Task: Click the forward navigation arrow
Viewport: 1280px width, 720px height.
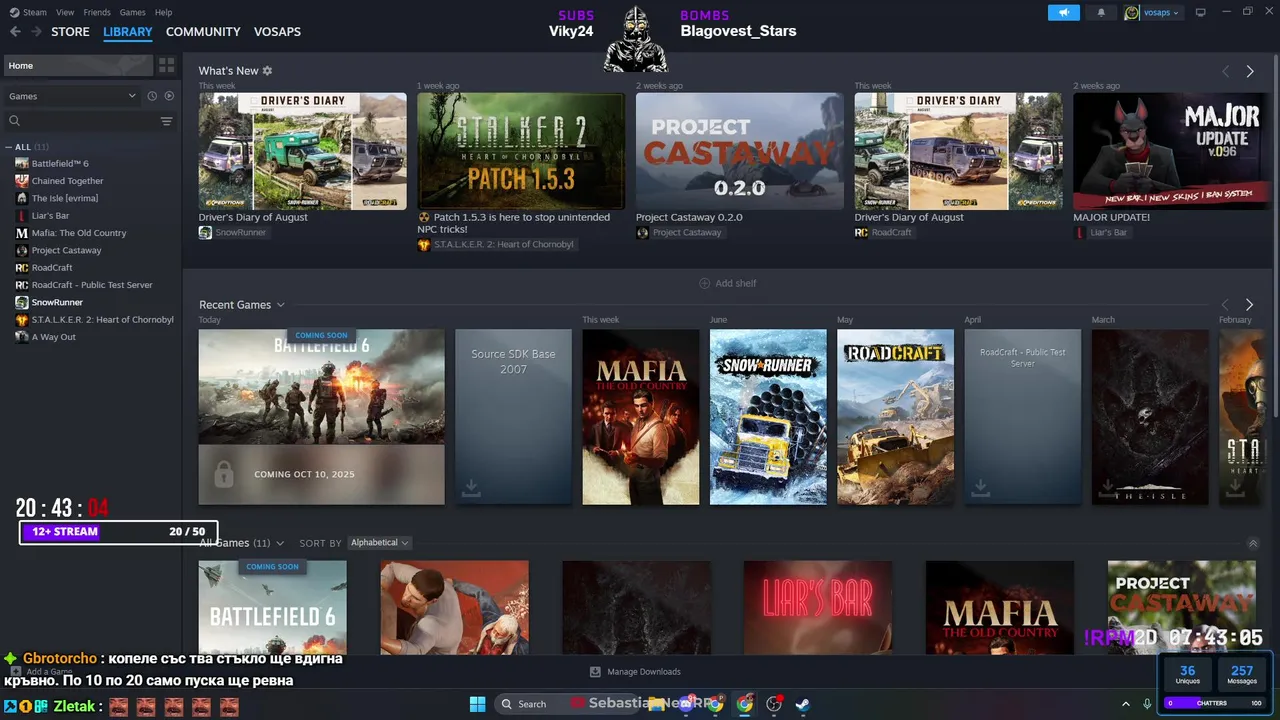Action: [37, 32]
